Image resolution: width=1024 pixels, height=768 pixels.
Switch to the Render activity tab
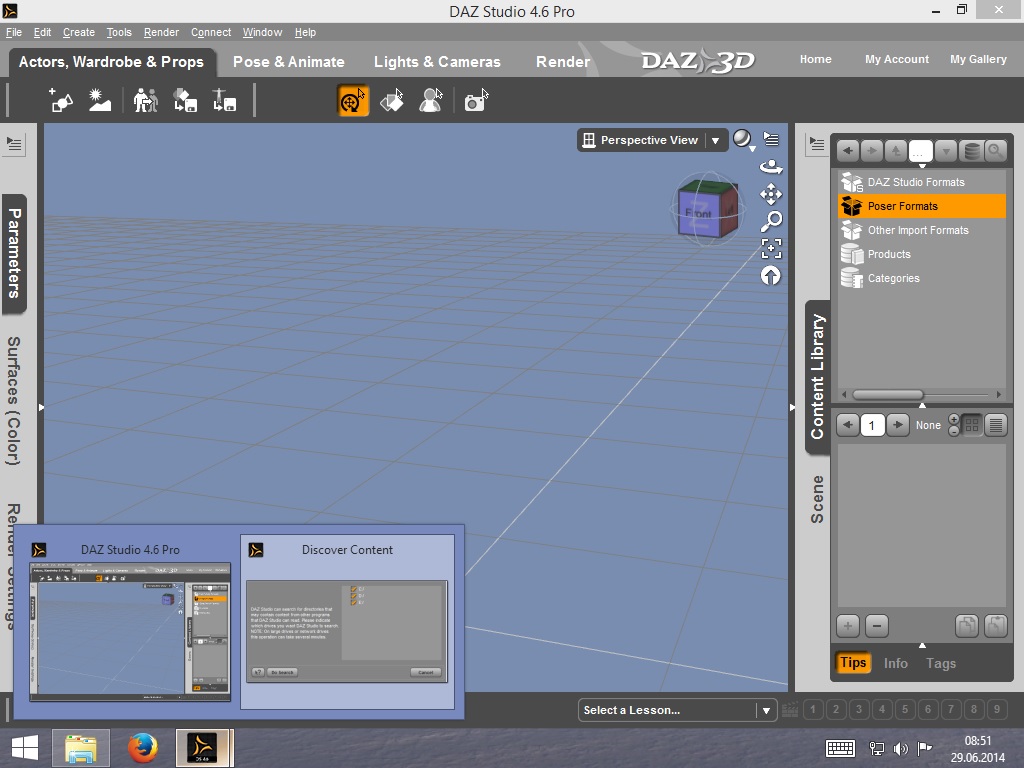(563, 62)
